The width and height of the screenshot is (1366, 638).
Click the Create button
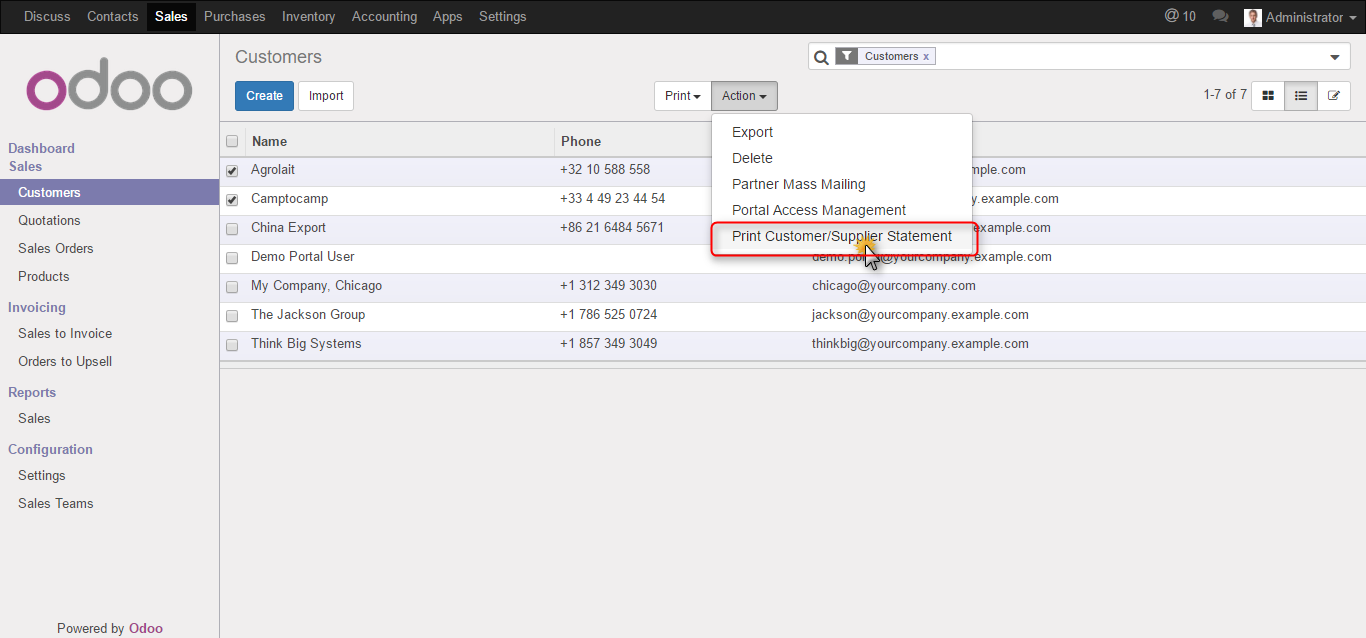(x=264, y=96)
